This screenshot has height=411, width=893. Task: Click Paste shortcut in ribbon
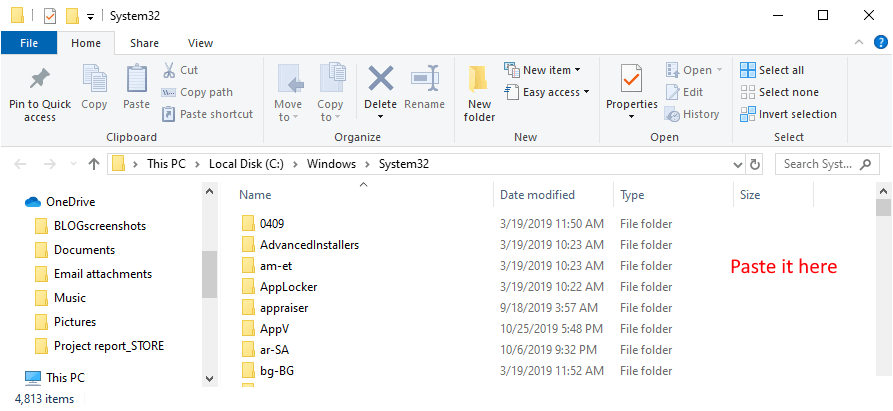point(207,114)
